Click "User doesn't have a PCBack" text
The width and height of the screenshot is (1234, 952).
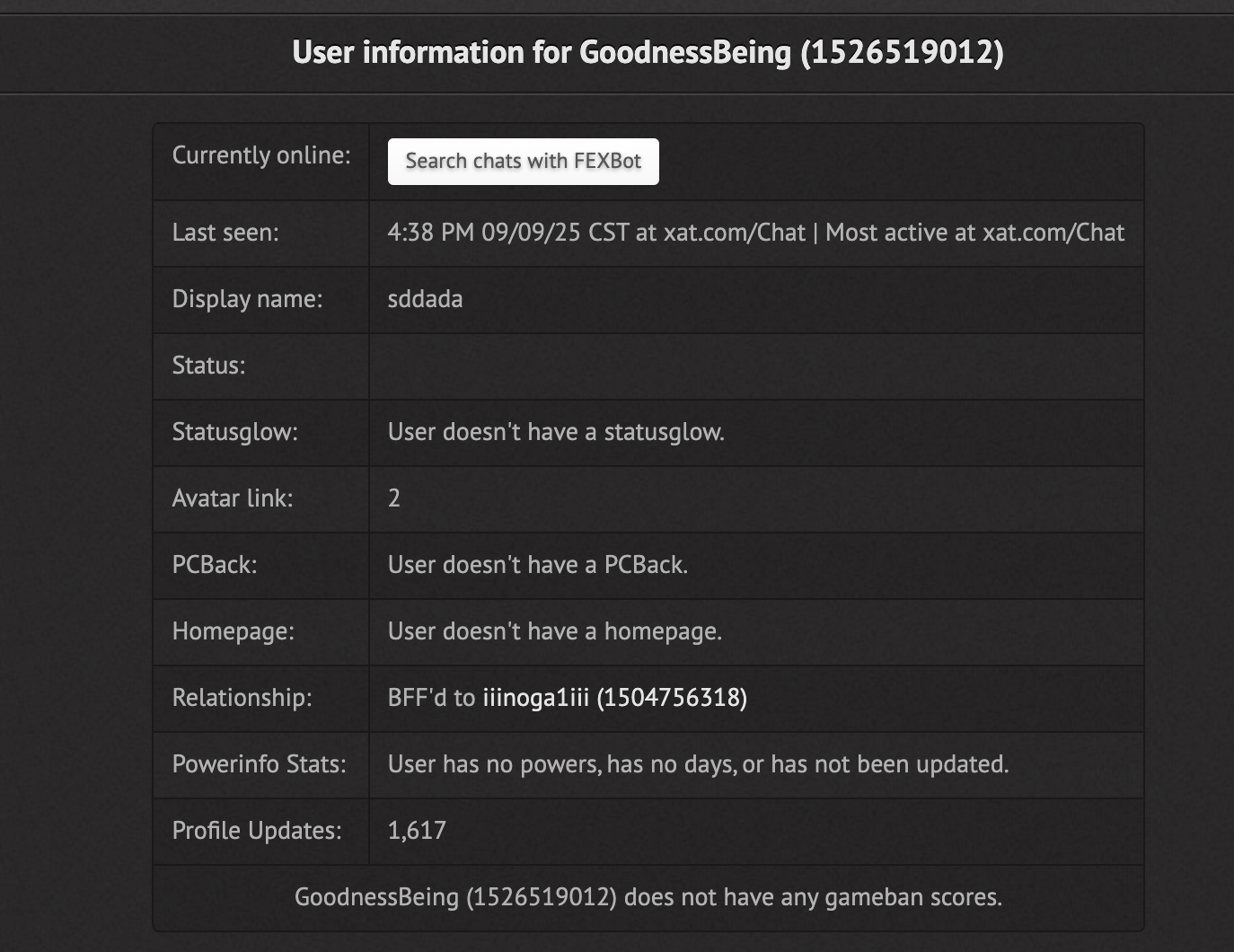[538, 565]
